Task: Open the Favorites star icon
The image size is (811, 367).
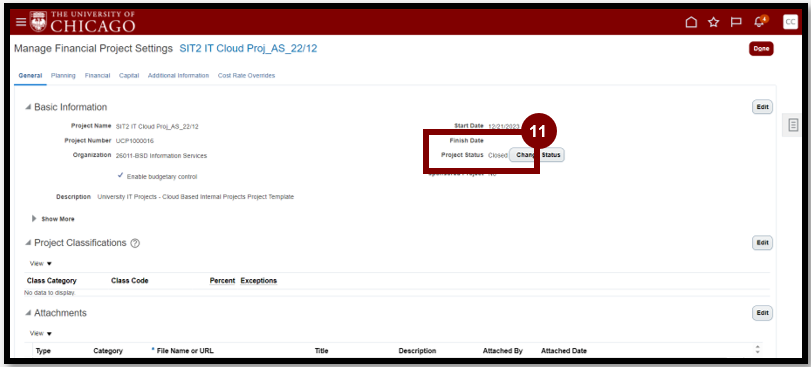Action: pos(714,22)
